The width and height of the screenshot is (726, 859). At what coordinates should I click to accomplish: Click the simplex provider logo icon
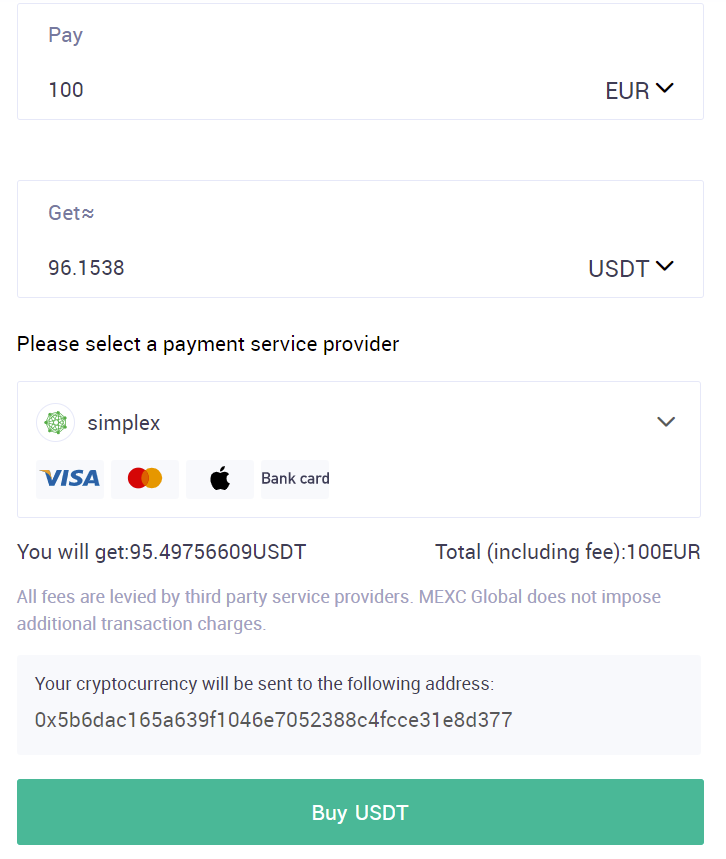(56, 423)
